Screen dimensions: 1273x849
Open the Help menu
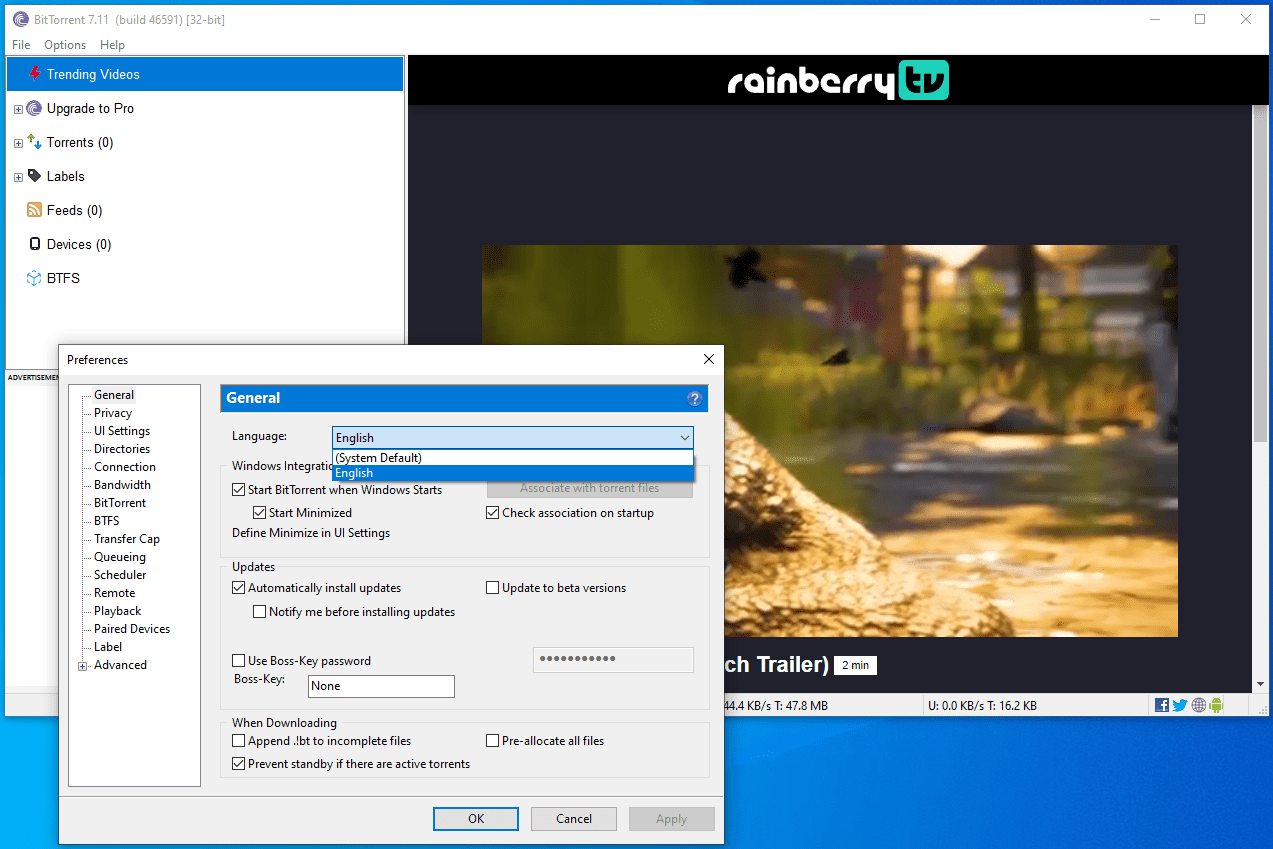click(112, 45)
